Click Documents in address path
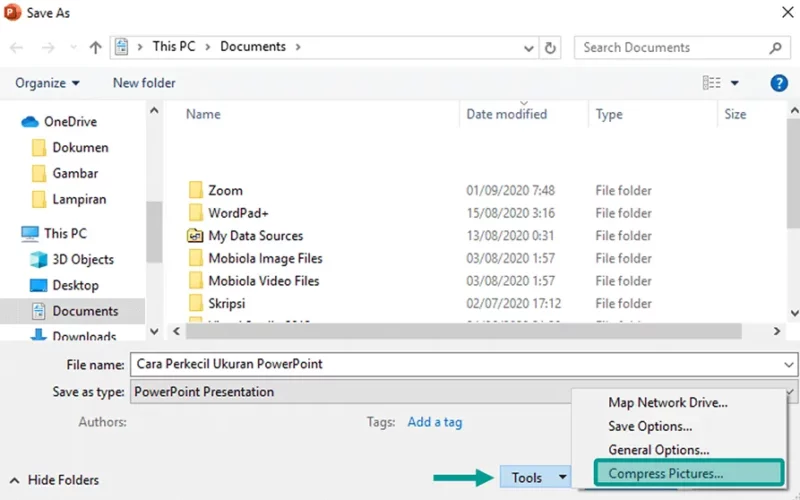This screenshot has height=500, width=800. [253, 46]
